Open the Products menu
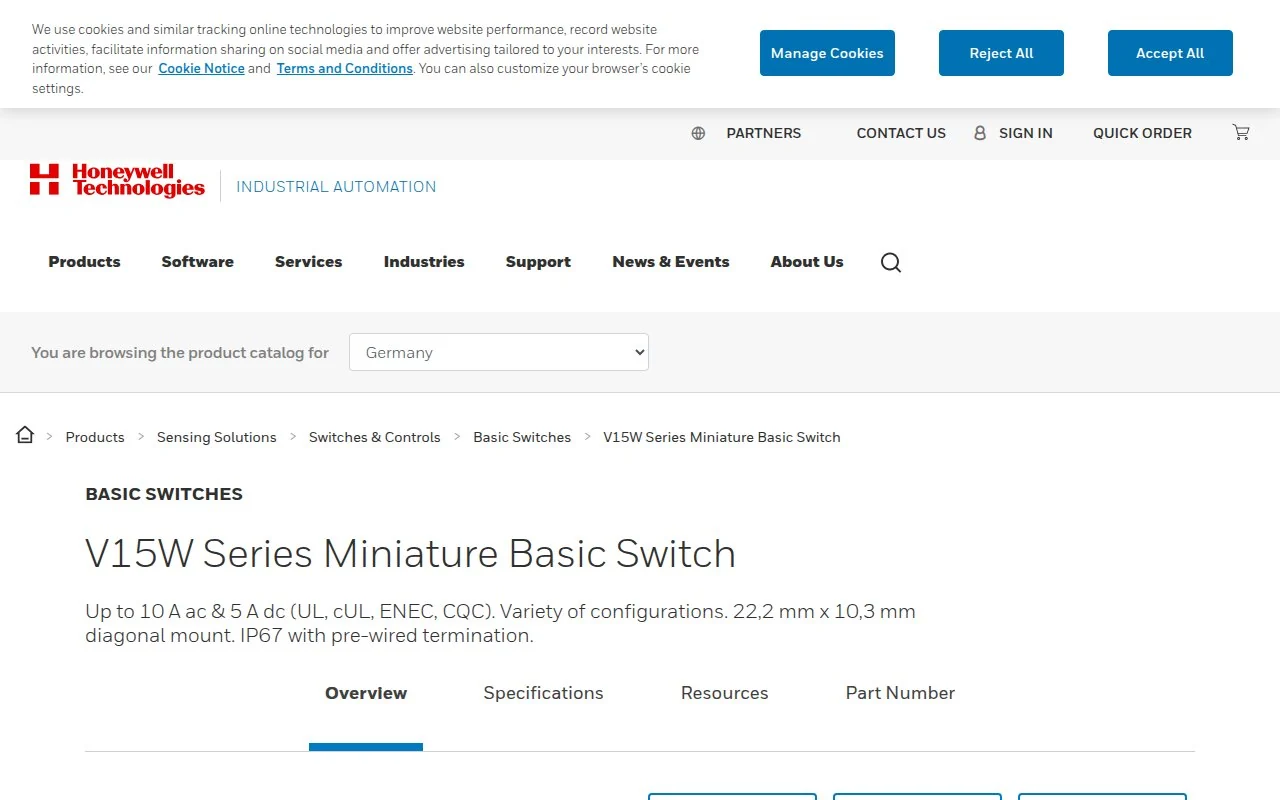Image resolution: width=1280 pixels, height=800 pixels. point(84,262)
